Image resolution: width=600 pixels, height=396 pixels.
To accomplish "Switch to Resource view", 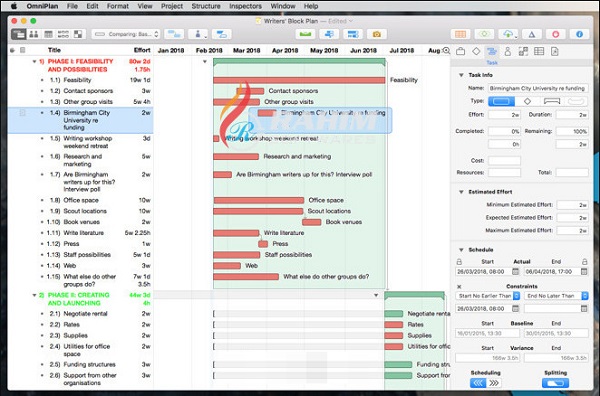I will point(34,34).
